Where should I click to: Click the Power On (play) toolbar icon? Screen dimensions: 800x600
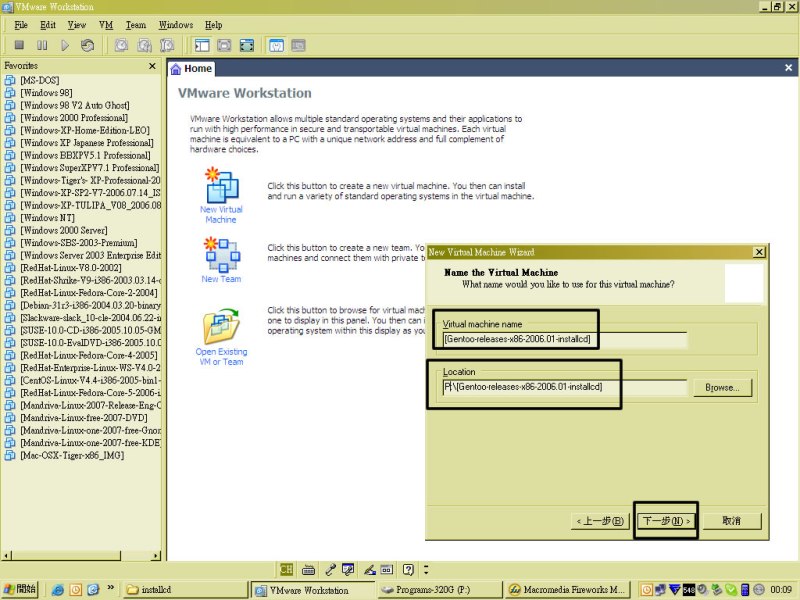point(65,45)
